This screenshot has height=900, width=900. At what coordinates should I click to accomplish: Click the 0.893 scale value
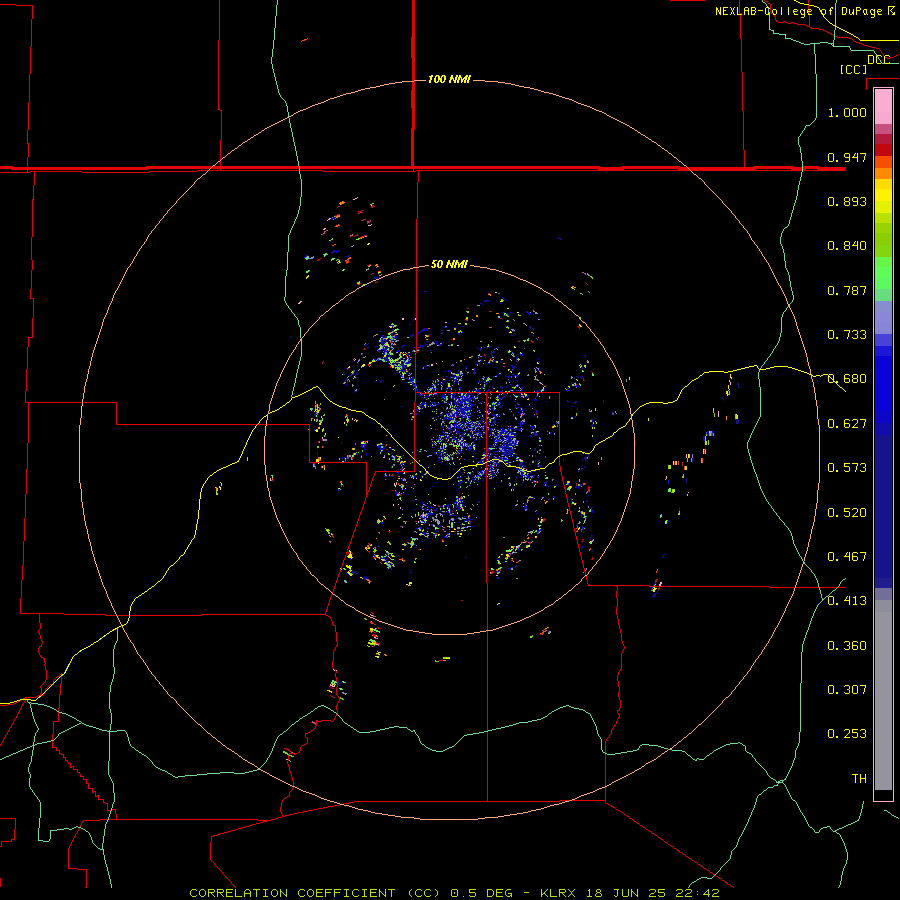(x=847, y=201)
